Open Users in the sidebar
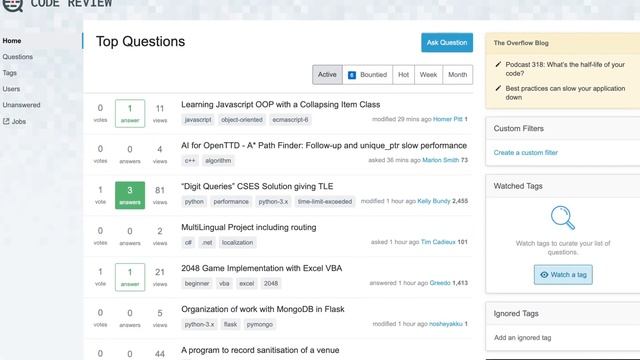Viewport: 640px width, 360px height. click(x=11, y=89)
